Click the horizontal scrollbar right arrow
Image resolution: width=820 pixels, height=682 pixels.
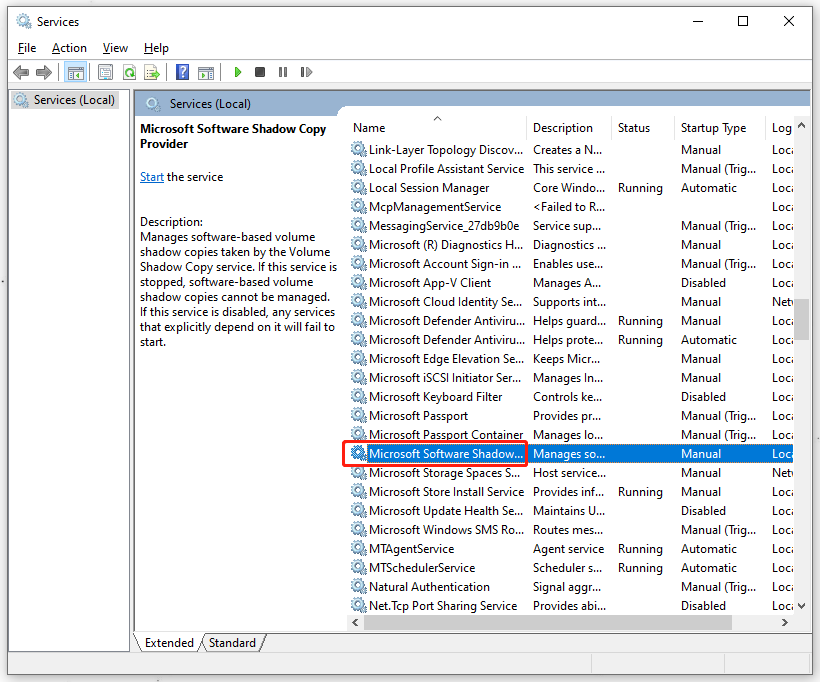click(x=784, y=622)
